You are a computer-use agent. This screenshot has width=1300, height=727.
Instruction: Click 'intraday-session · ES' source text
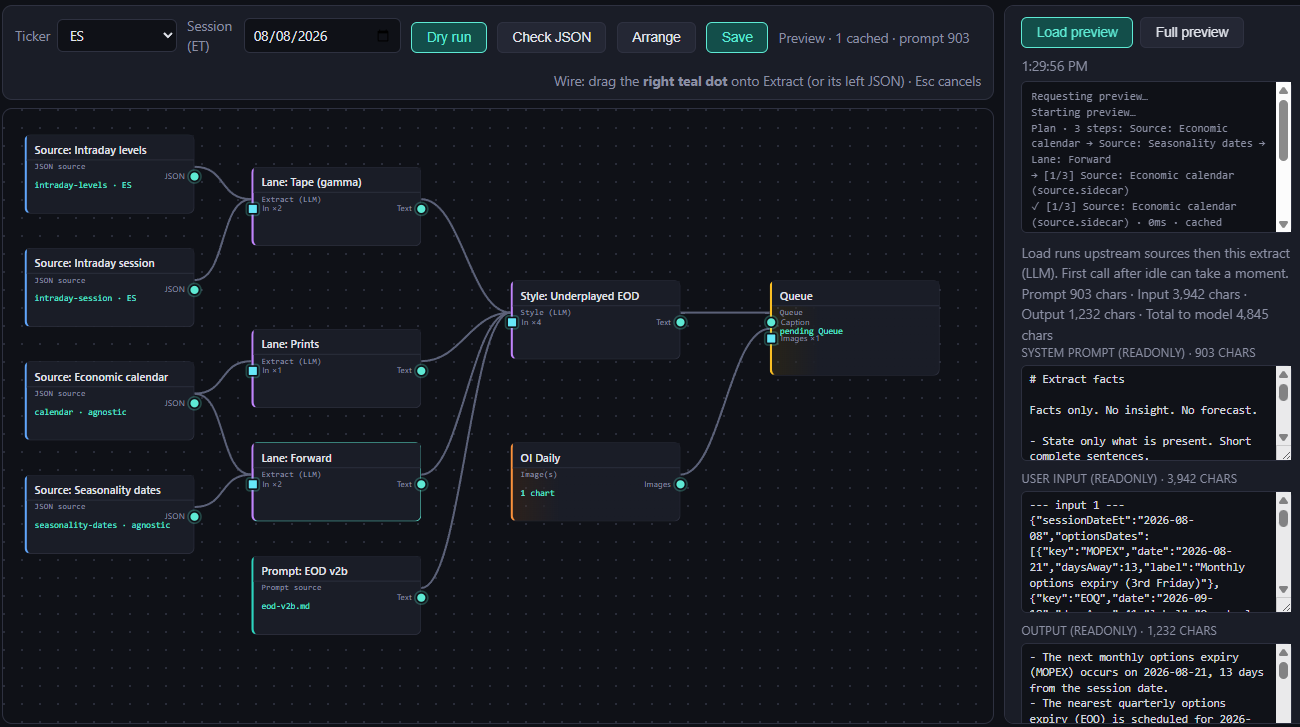click(85, 298)
